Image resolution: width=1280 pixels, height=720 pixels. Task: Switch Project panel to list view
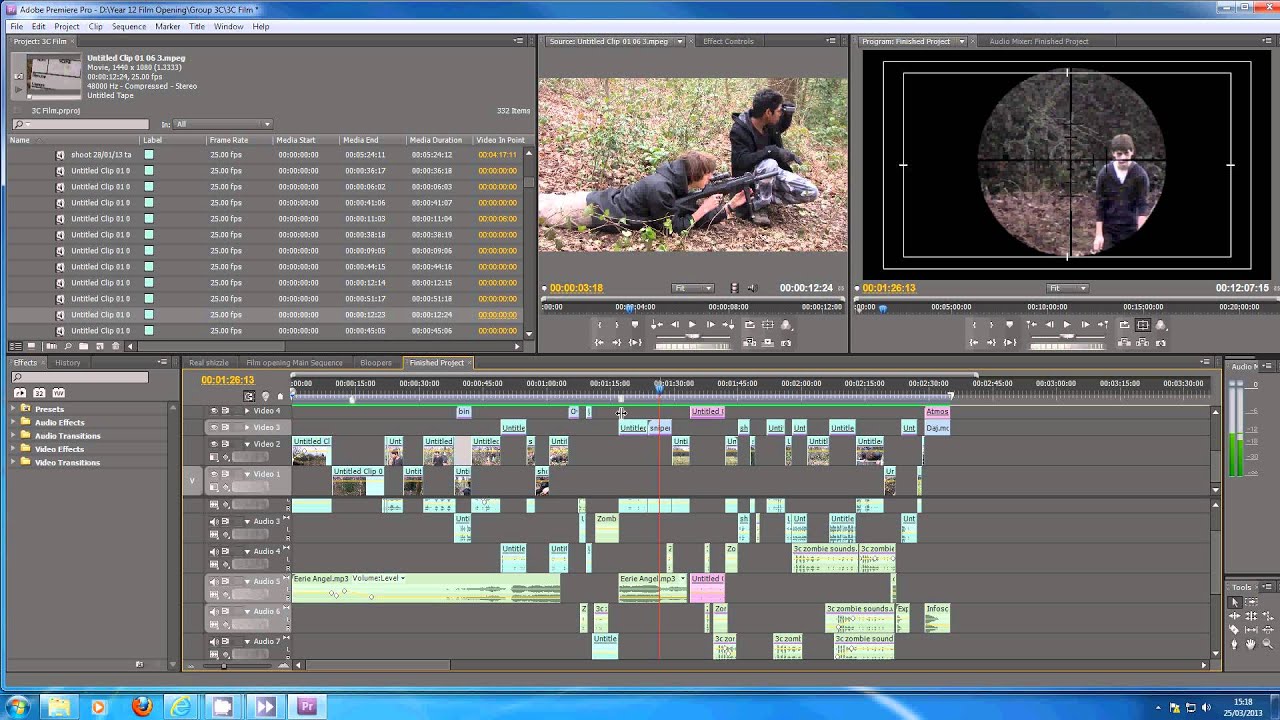15,346
